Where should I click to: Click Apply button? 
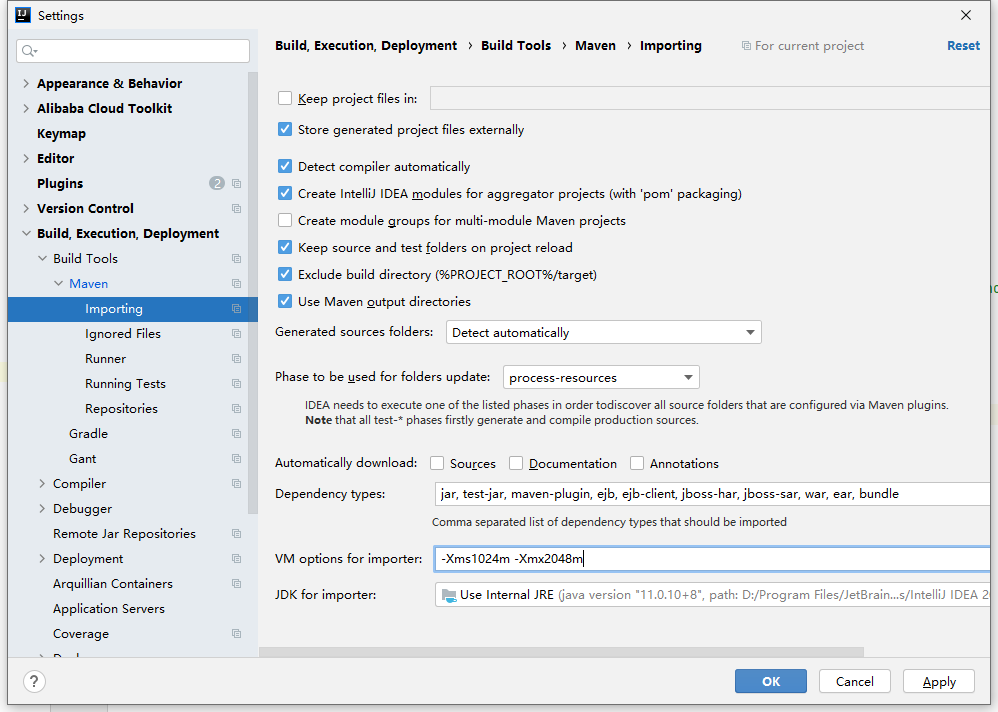click(x=939, y=681)
